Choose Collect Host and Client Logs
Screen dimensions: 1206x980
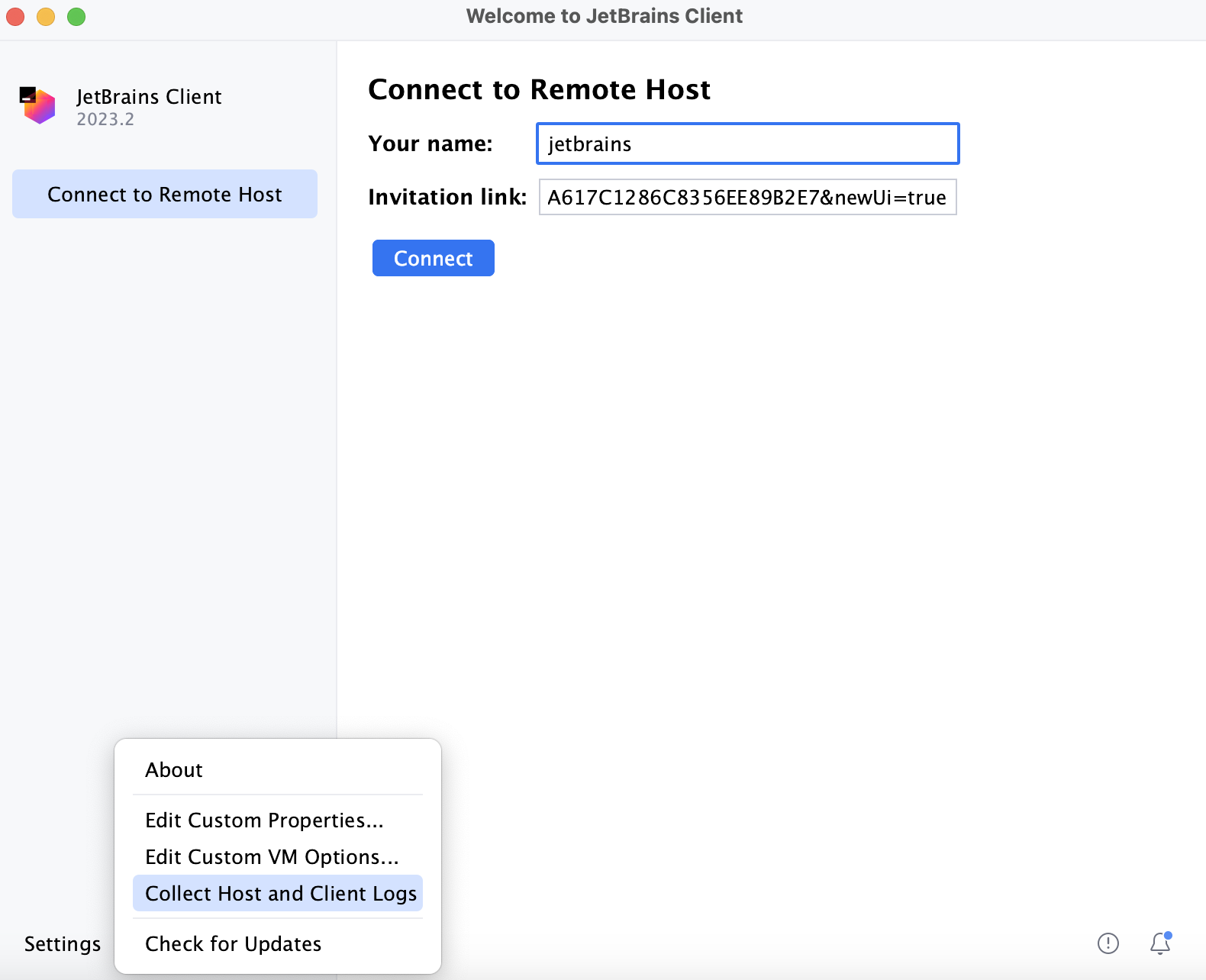280,894
